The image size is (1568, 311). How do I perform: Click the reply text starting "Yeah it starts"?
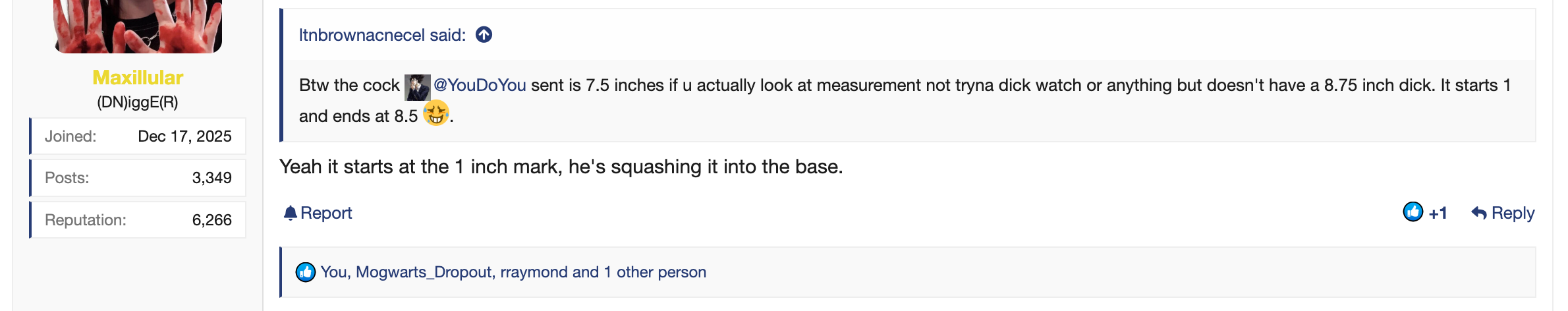tap(561, 167)
